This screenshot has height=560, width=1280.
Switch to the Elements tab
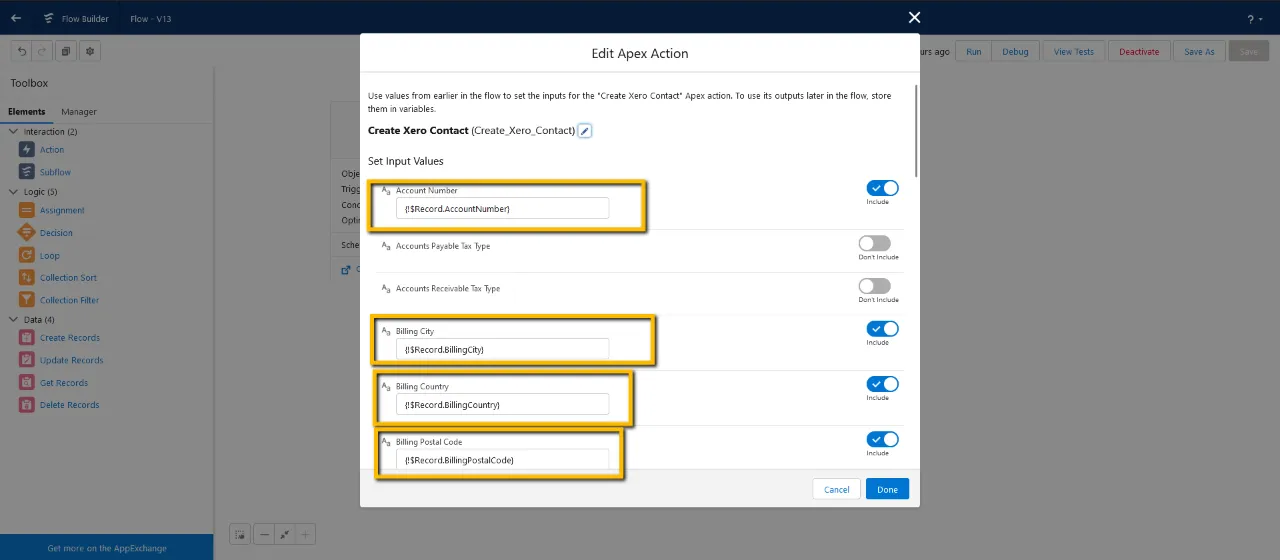27,112
